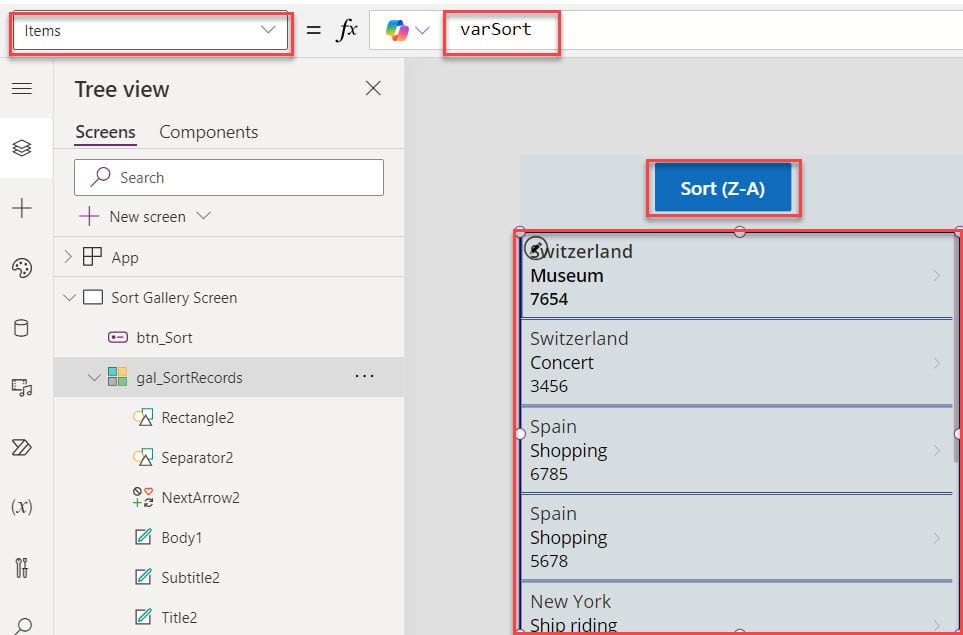Click the Copilot icon in formula bar
The image size is (963, 635).
click(x=397, y=29)
